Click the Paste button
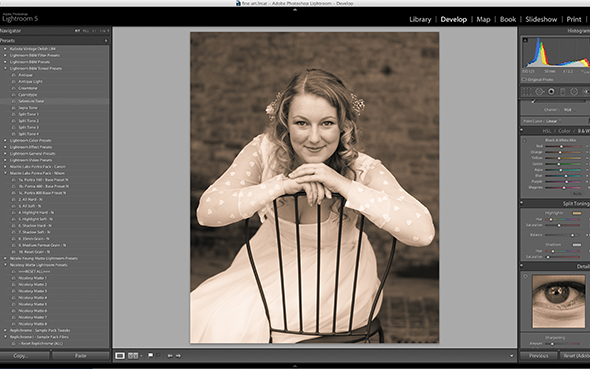The image size is (590, 369). tap(81, 356)
